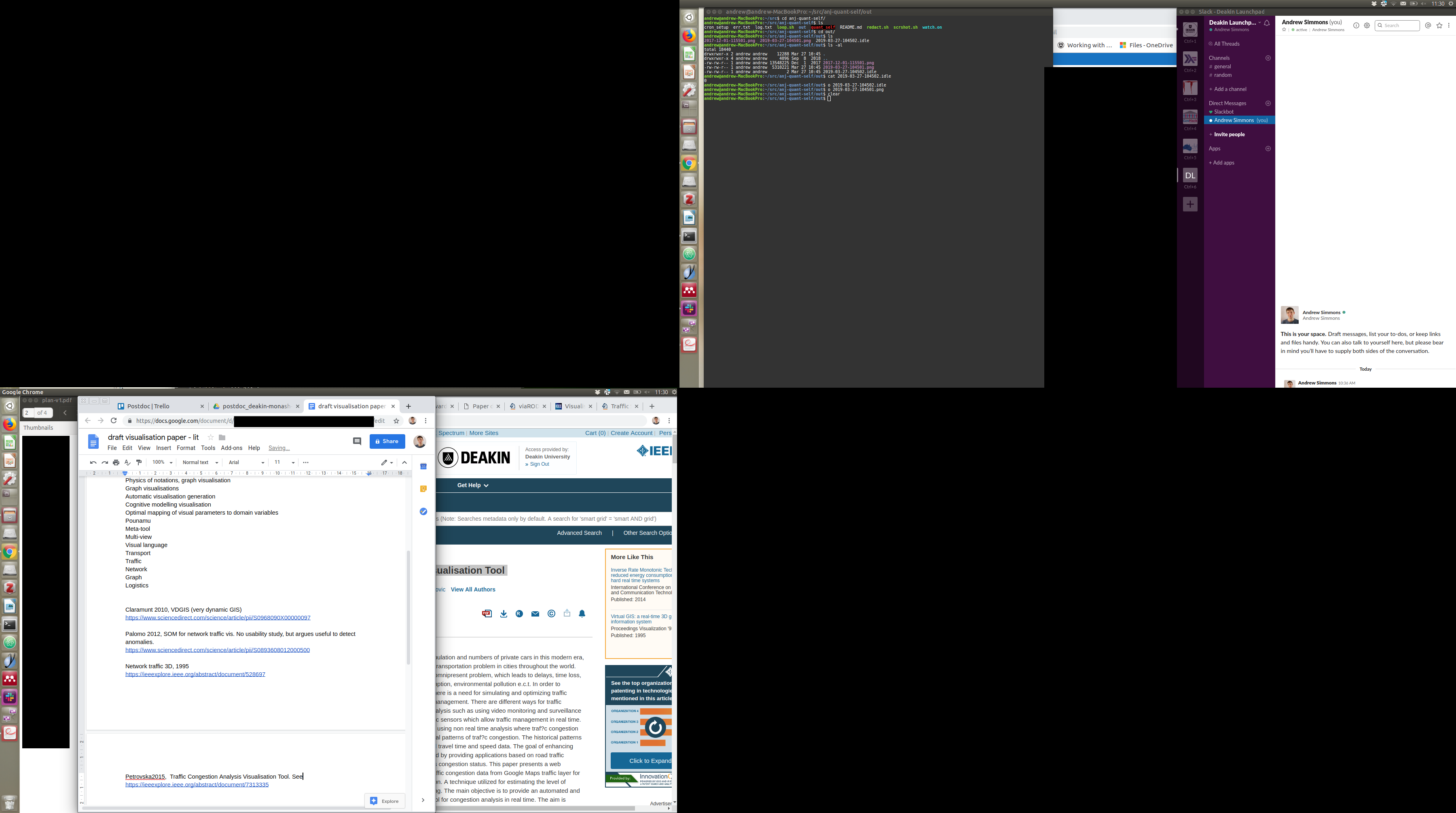Screen dimensions: 1456x813
Task: Open comment history in Google Docs
Action: (x=357, y=441)
